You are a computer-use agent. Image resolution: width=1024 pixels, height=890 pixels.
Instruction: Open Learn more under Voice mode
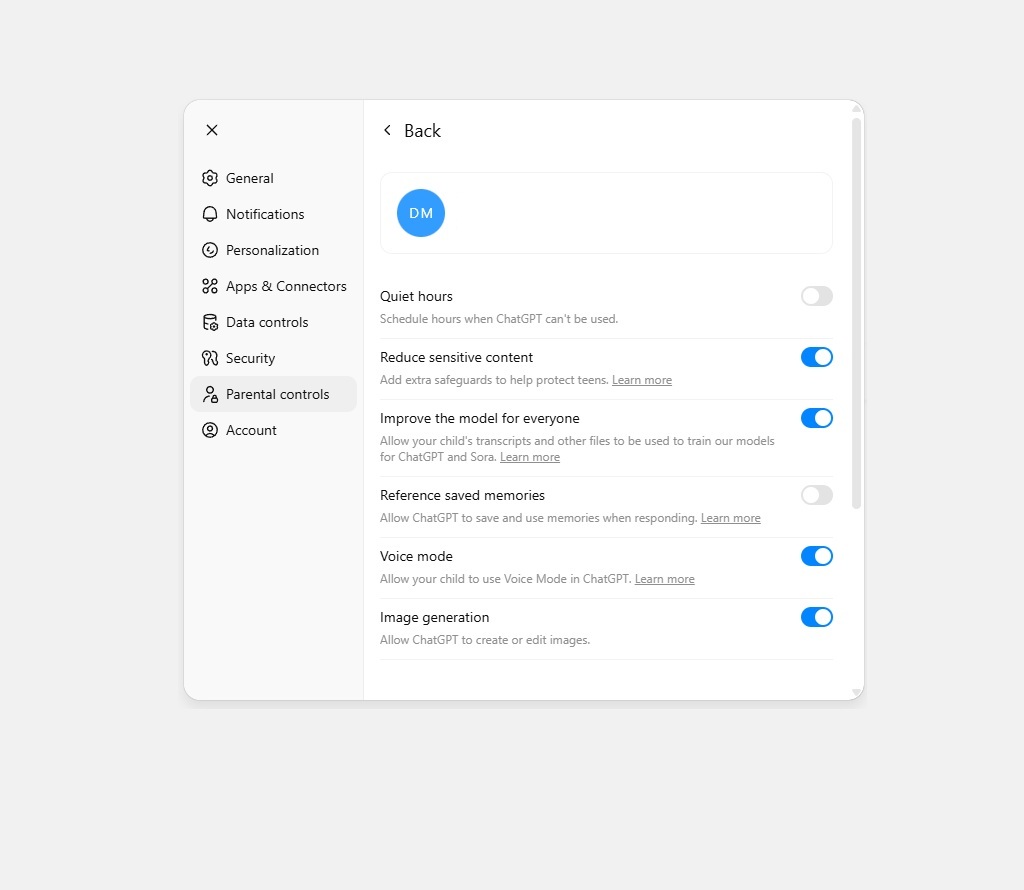pos(664,579)
